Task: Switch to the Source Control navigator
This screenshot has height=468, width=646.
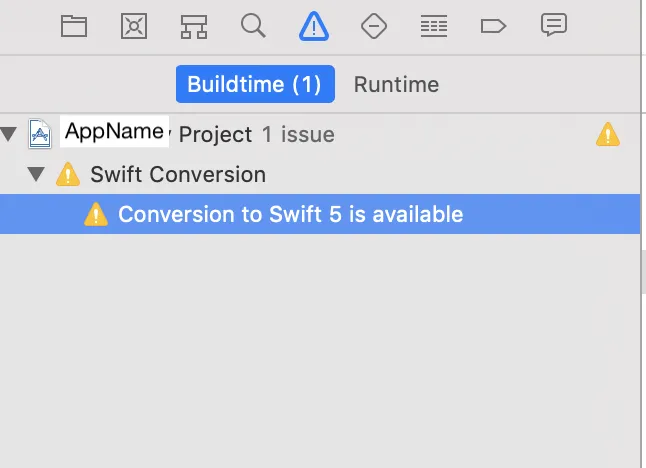Action: (134, 26)
